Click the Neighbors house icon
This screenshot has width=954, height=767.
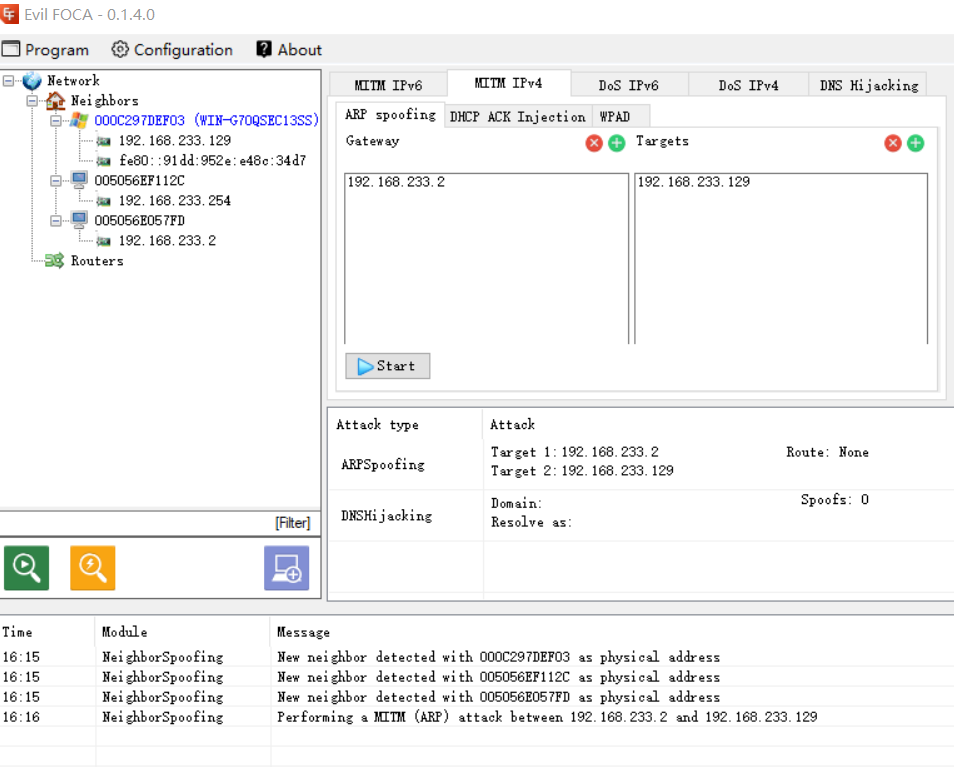tap(55, 100)
